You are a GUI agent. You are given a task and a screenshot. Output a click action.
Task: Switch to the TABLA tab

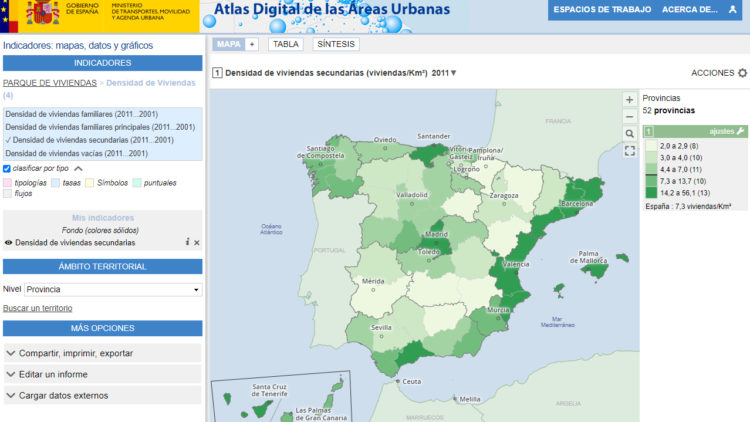tap(285, 44)
